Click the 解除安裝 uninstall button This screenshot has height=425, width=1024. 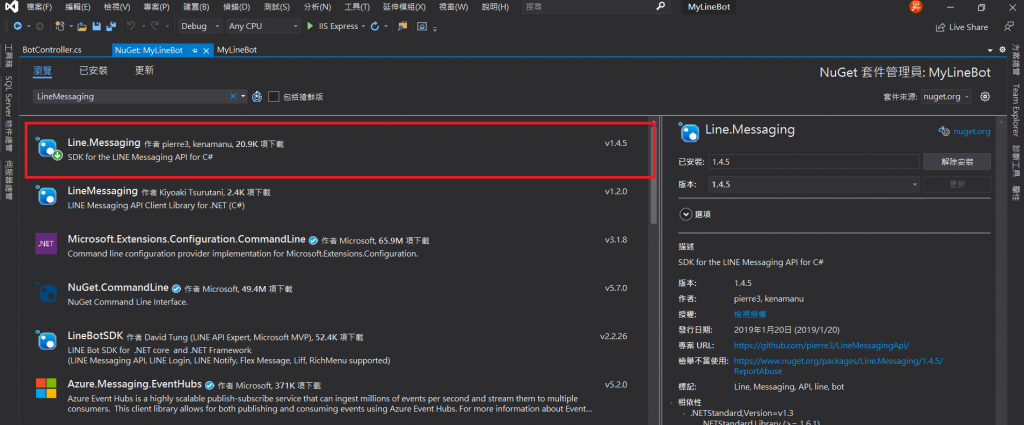click(957, 161)
